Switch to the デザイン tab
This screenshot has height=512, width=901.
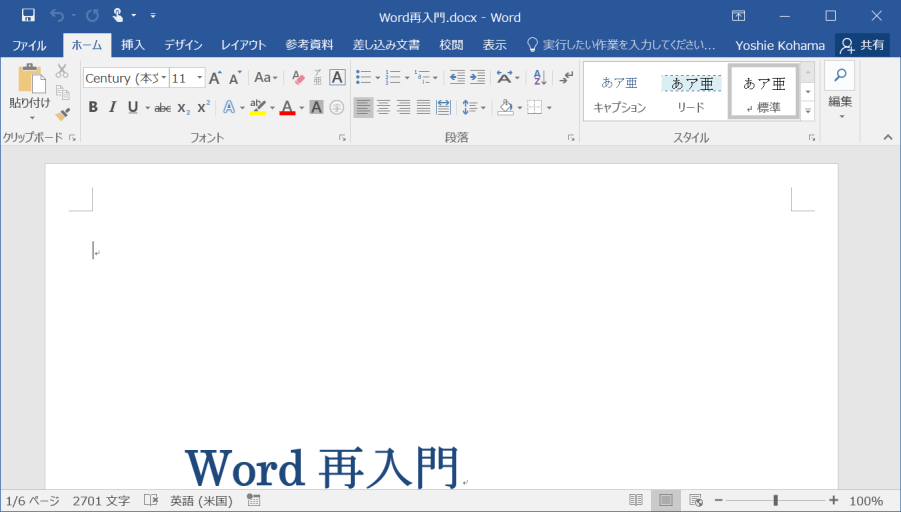[x=183, y=45]
